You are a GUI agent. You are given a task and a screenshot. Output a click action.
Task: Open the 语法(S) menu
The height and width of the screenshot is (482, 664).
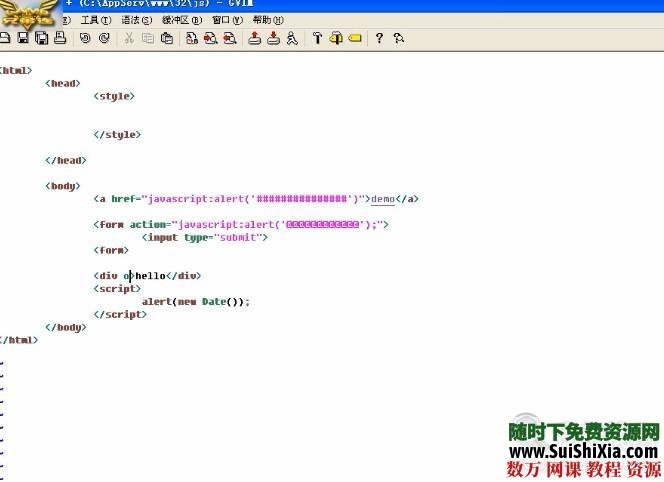tap(137, 20)
